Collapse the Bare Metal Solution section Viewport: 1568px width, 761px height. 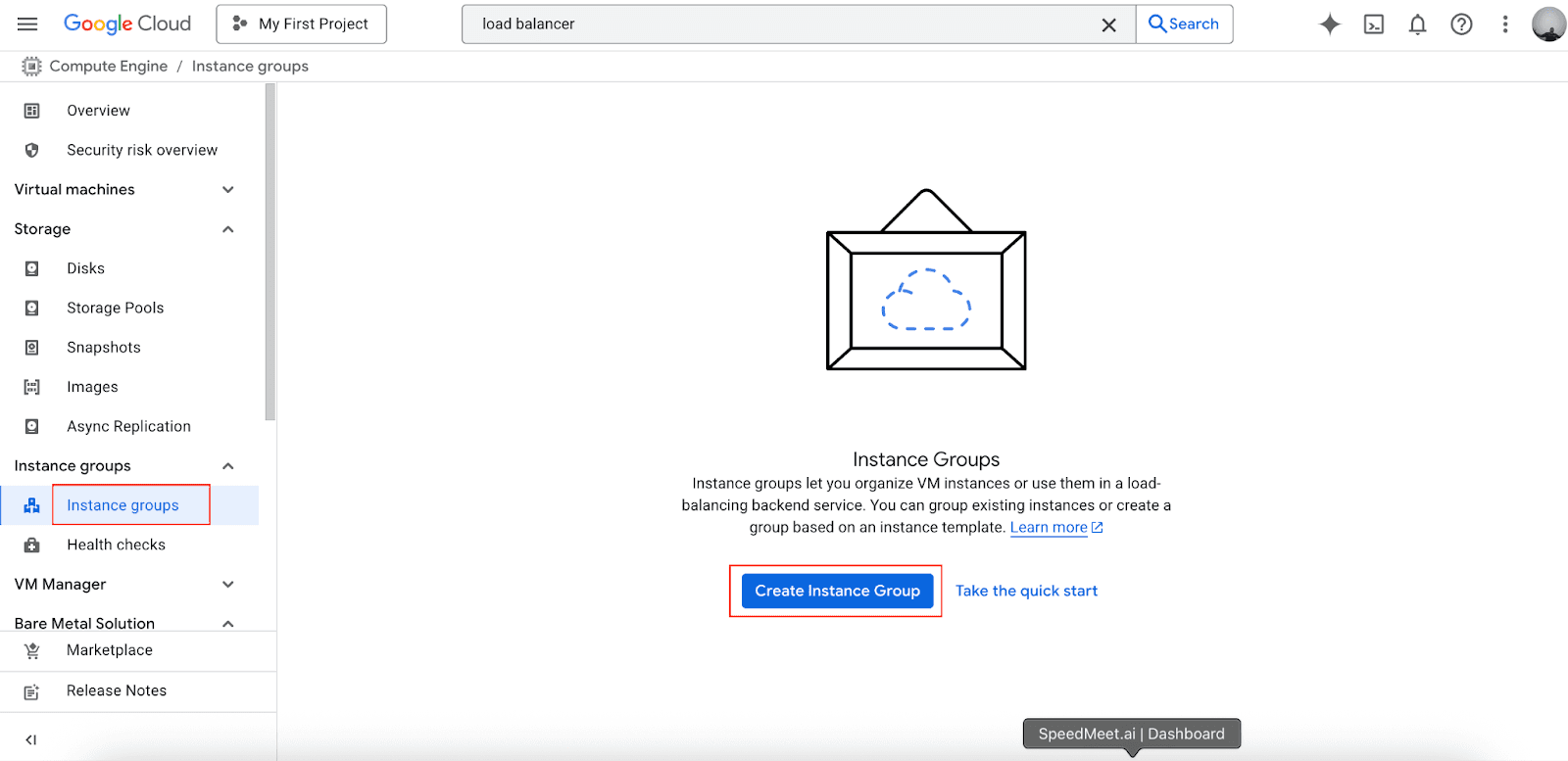pyautogui.click(x=228, y=624)
